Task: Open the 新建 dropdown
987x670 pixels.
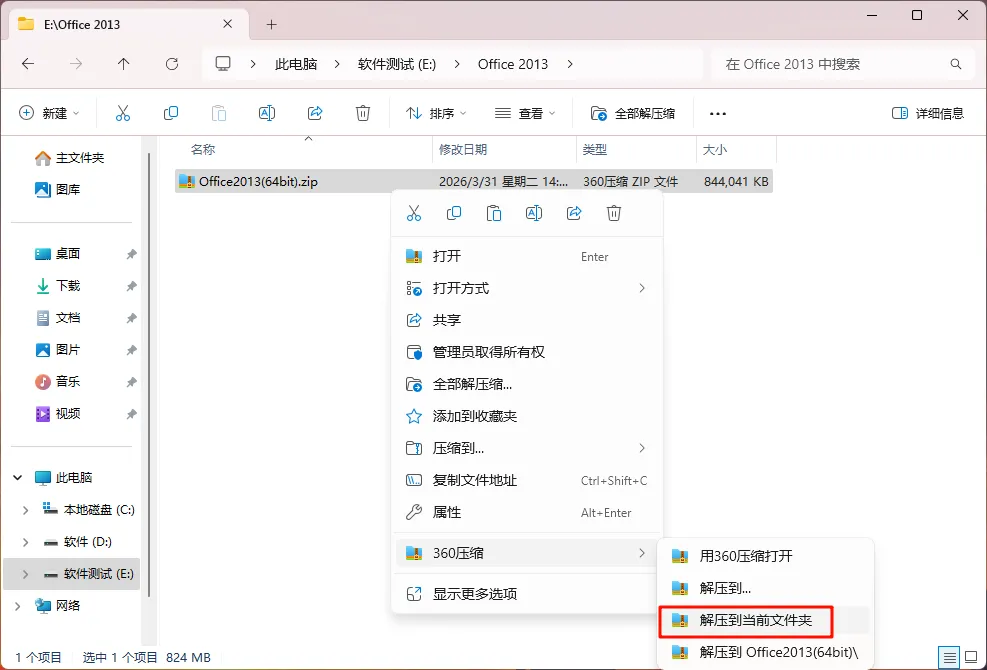Action: click(49, 113)
